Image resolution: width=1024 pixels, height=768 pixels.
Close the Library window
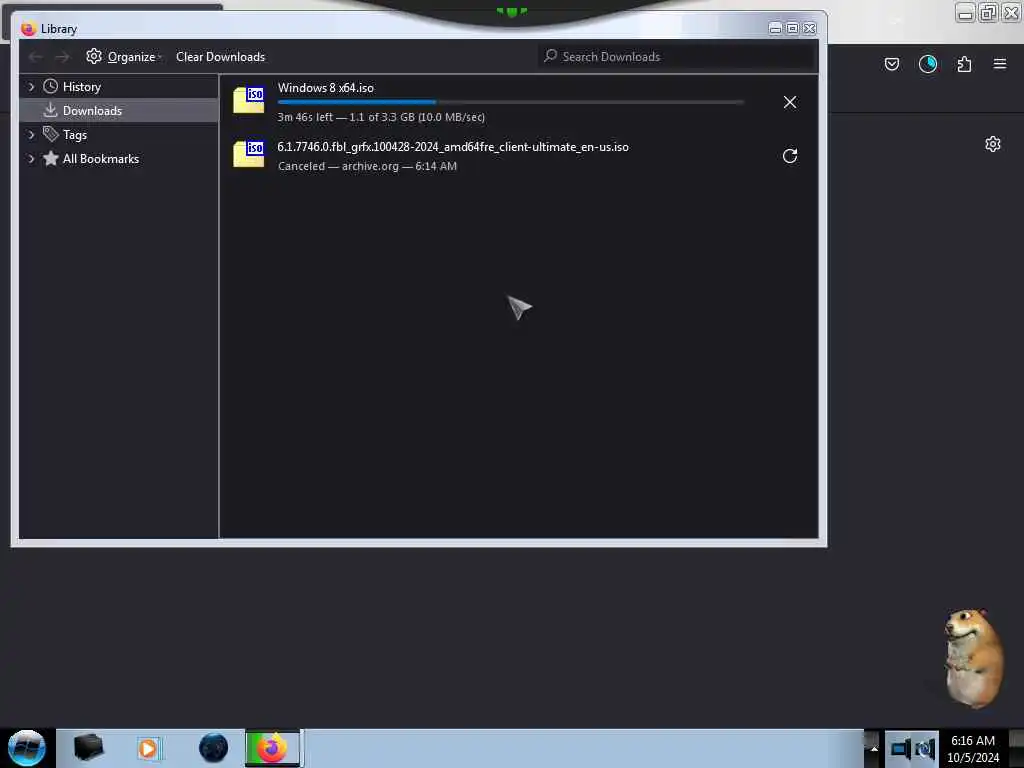point(809,28)
